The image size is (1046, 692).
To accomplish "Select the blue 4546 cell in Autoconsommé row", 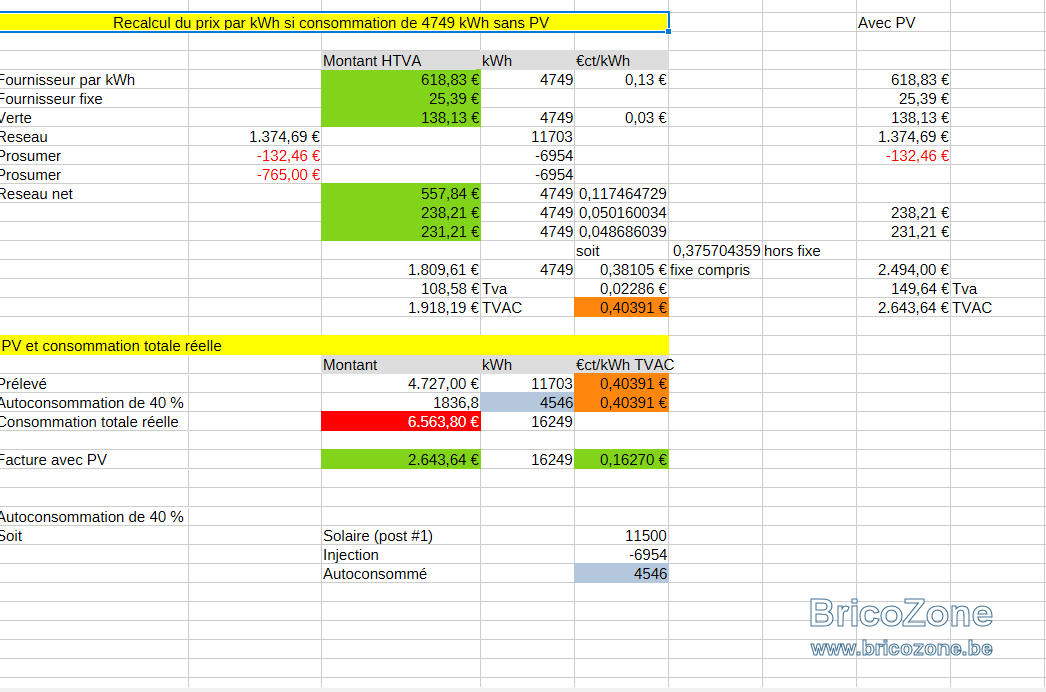I will click(621, 574).
